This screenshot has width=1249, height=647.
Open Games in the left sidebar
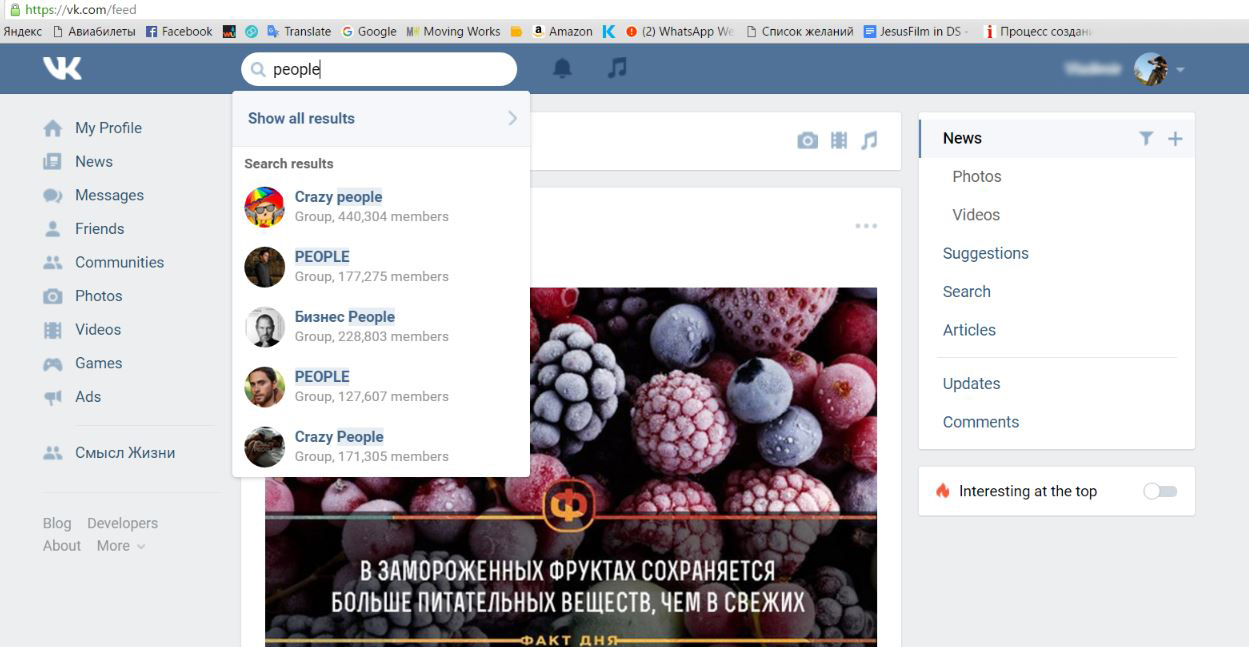point(98,364)
